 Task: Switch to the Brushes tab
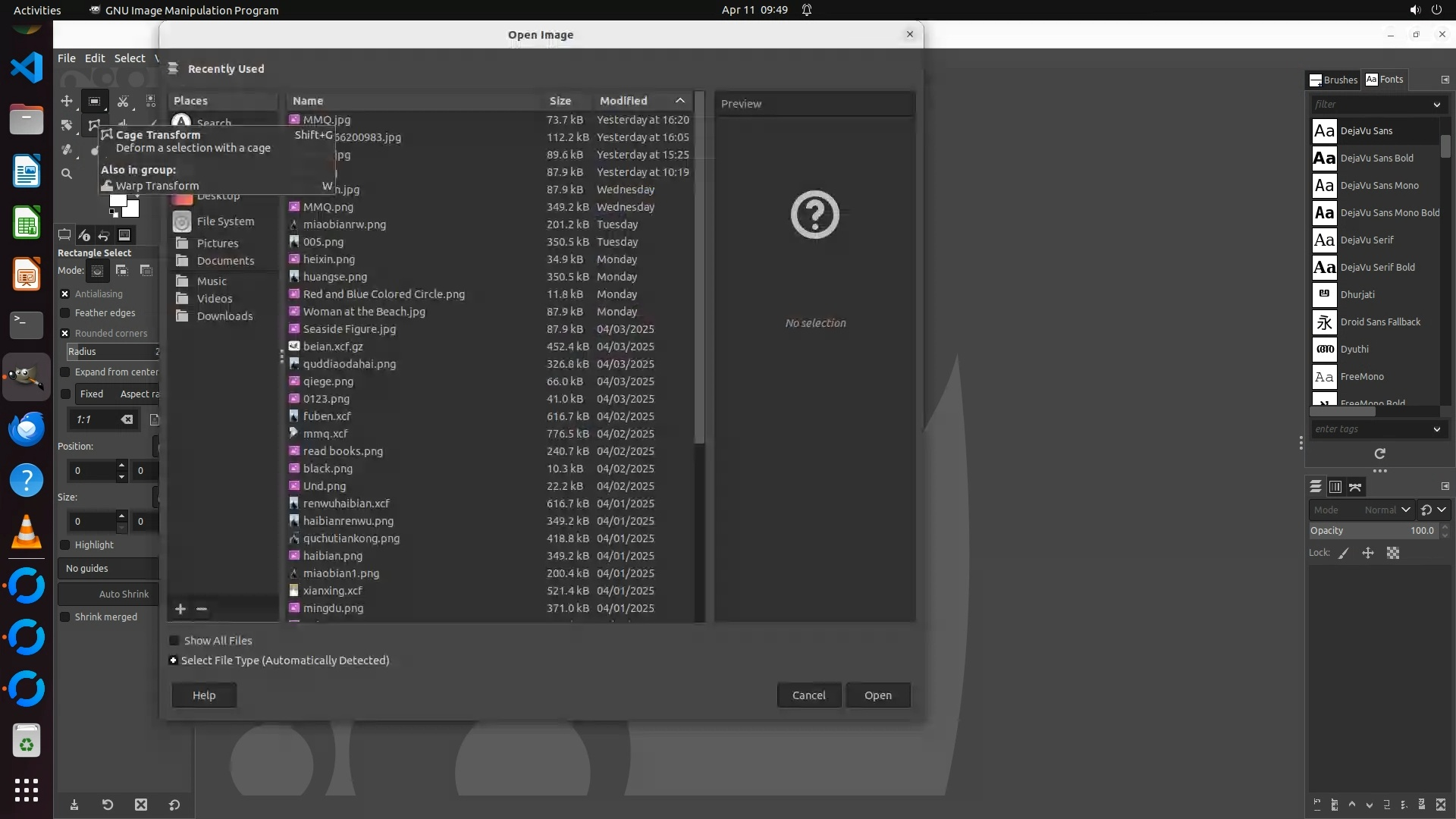1334,80
